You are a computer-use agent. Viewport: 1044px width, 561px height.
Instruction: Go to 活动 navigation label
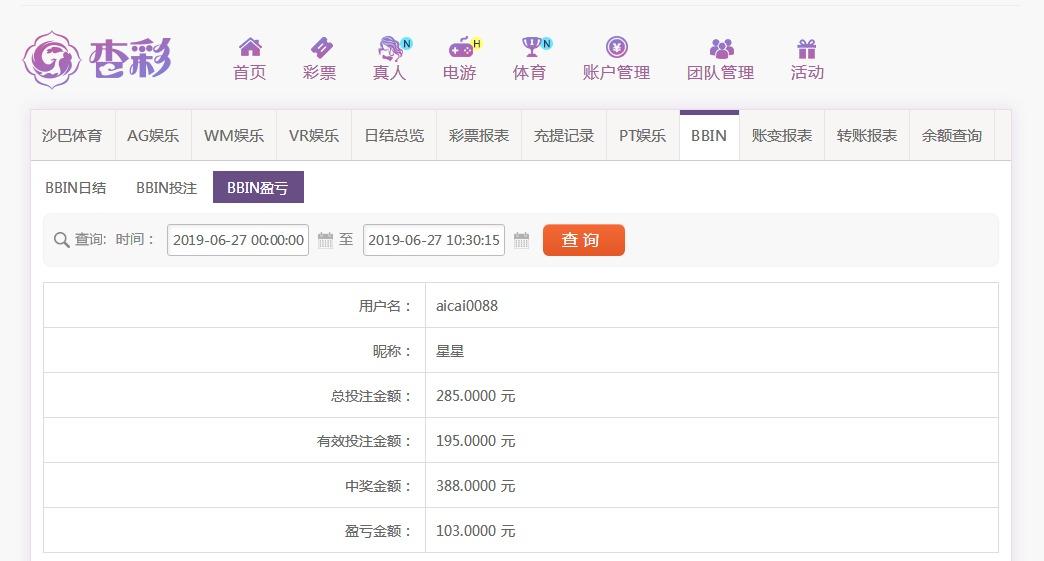(x=807, y=73)
